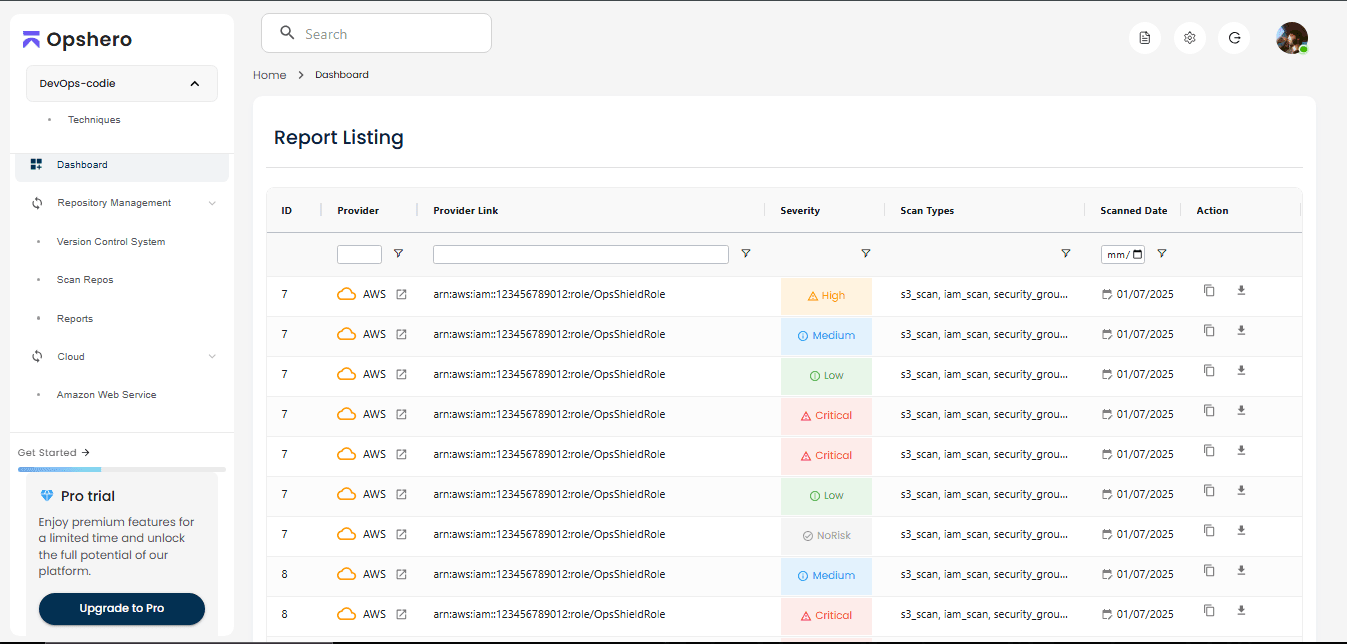Open Dashboard in the sidebar
The width and height of the screenshot is (1347, 644).
point(82,165)
